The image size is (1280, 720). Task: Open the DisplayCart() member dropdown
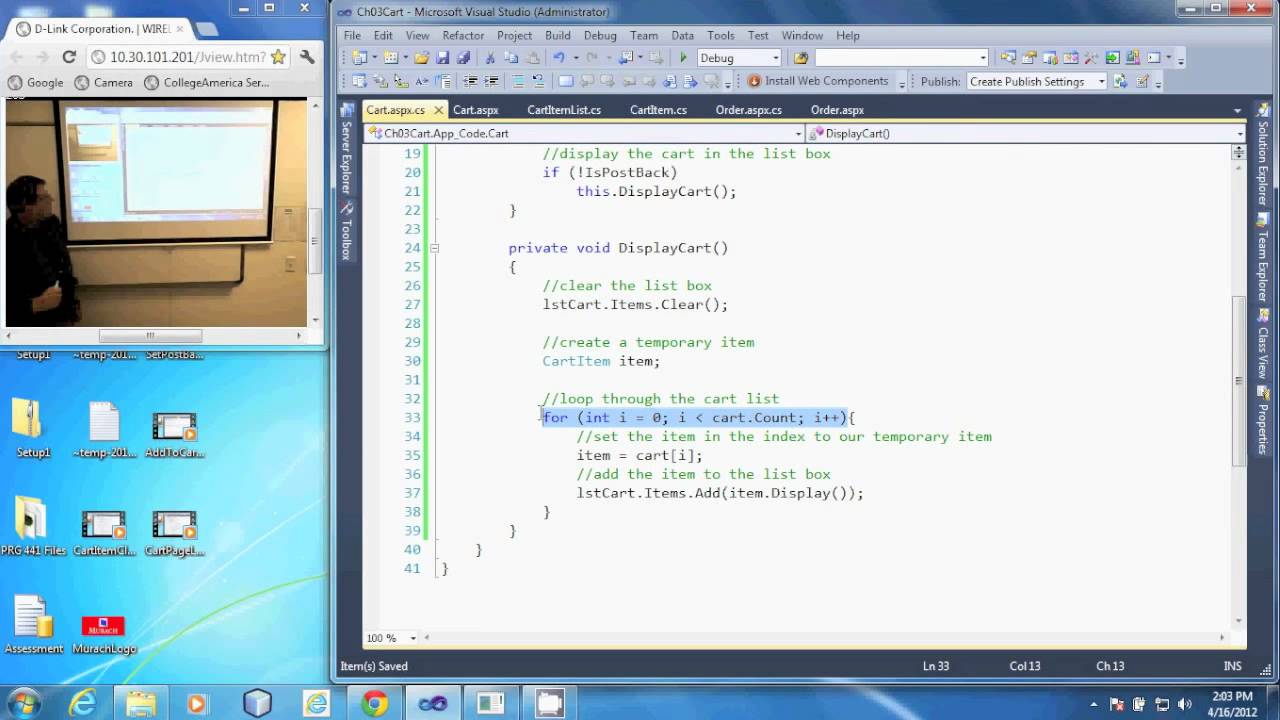click(x=1239, y=133)
